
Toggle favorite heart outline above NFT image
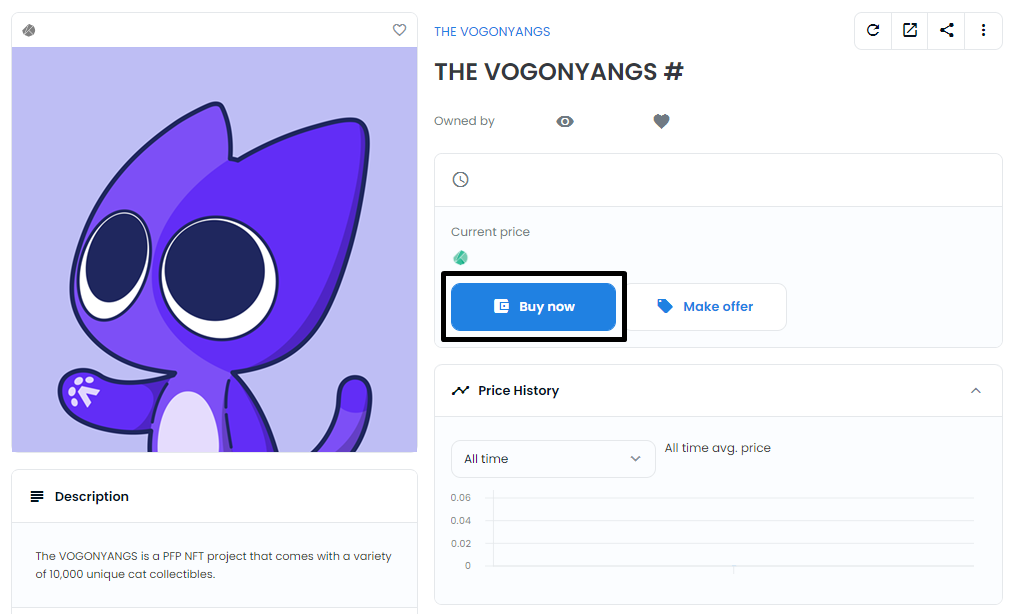tap(400, 30)
